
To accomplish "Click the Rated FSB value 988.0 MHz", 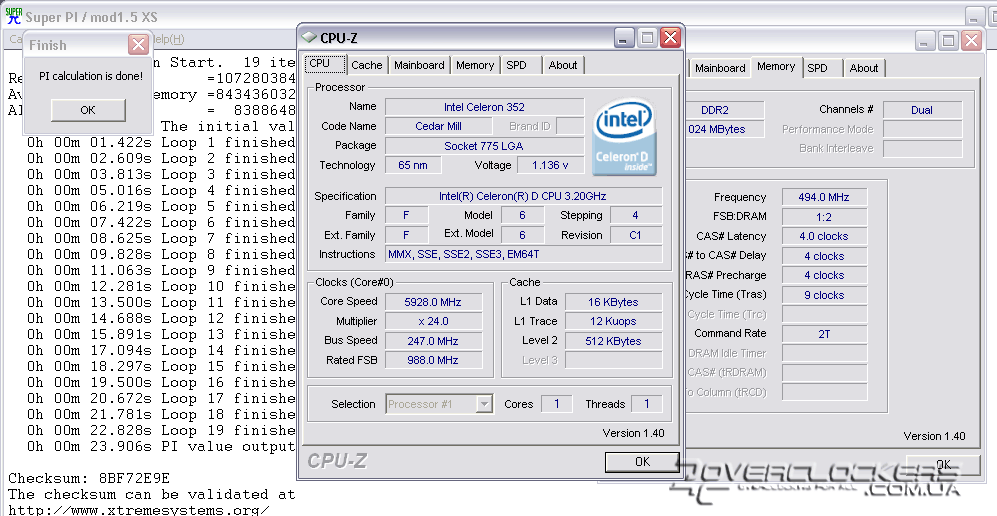I will pos(433,360).
